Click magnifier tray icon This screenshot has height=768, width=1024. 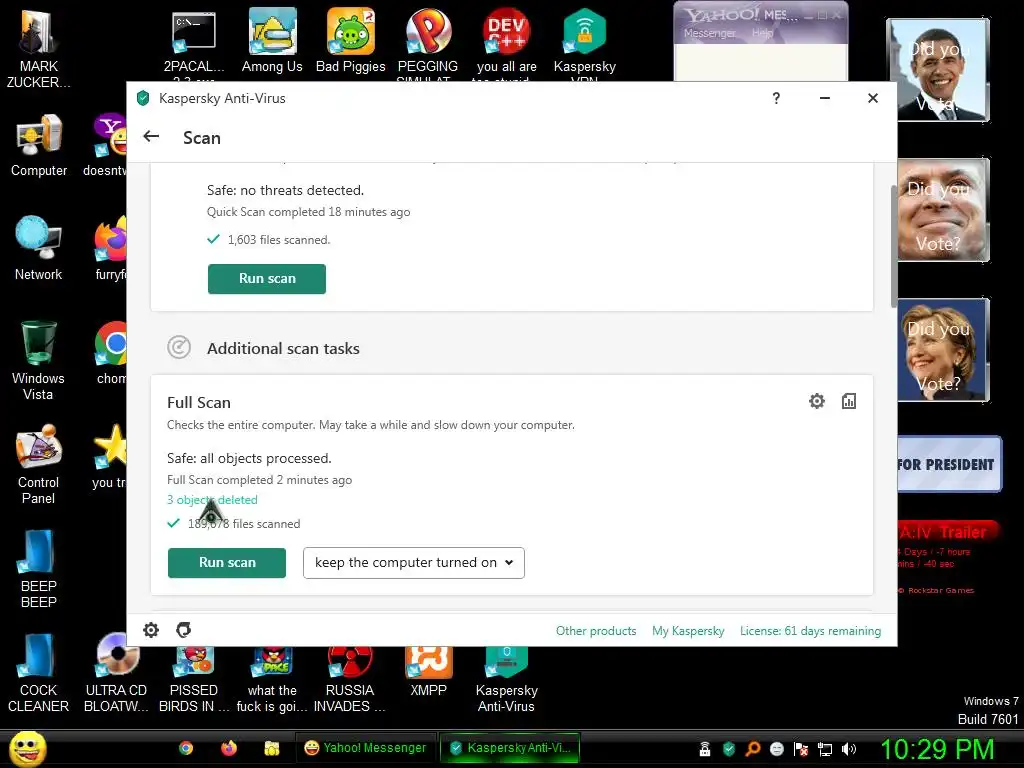(753, 749)
